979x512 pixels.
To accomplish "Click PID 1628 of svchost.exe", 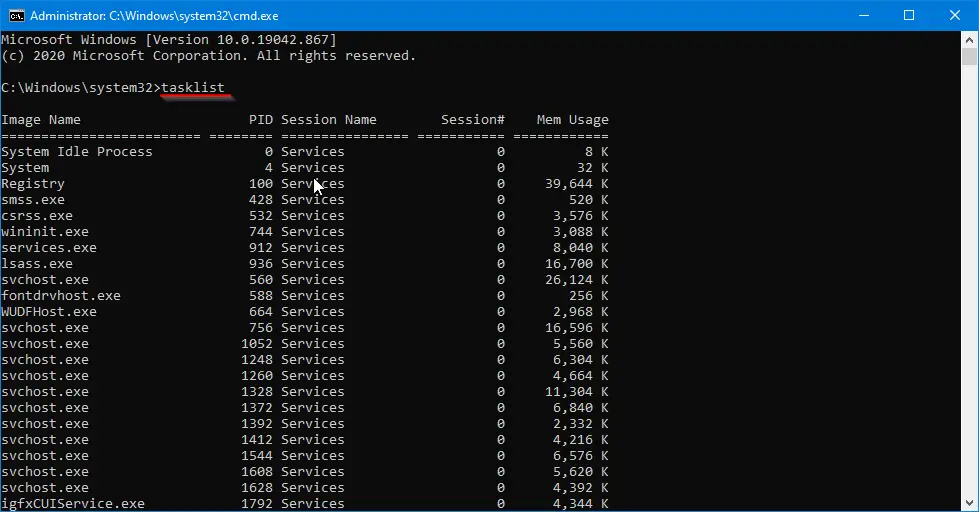I will 257,488.
